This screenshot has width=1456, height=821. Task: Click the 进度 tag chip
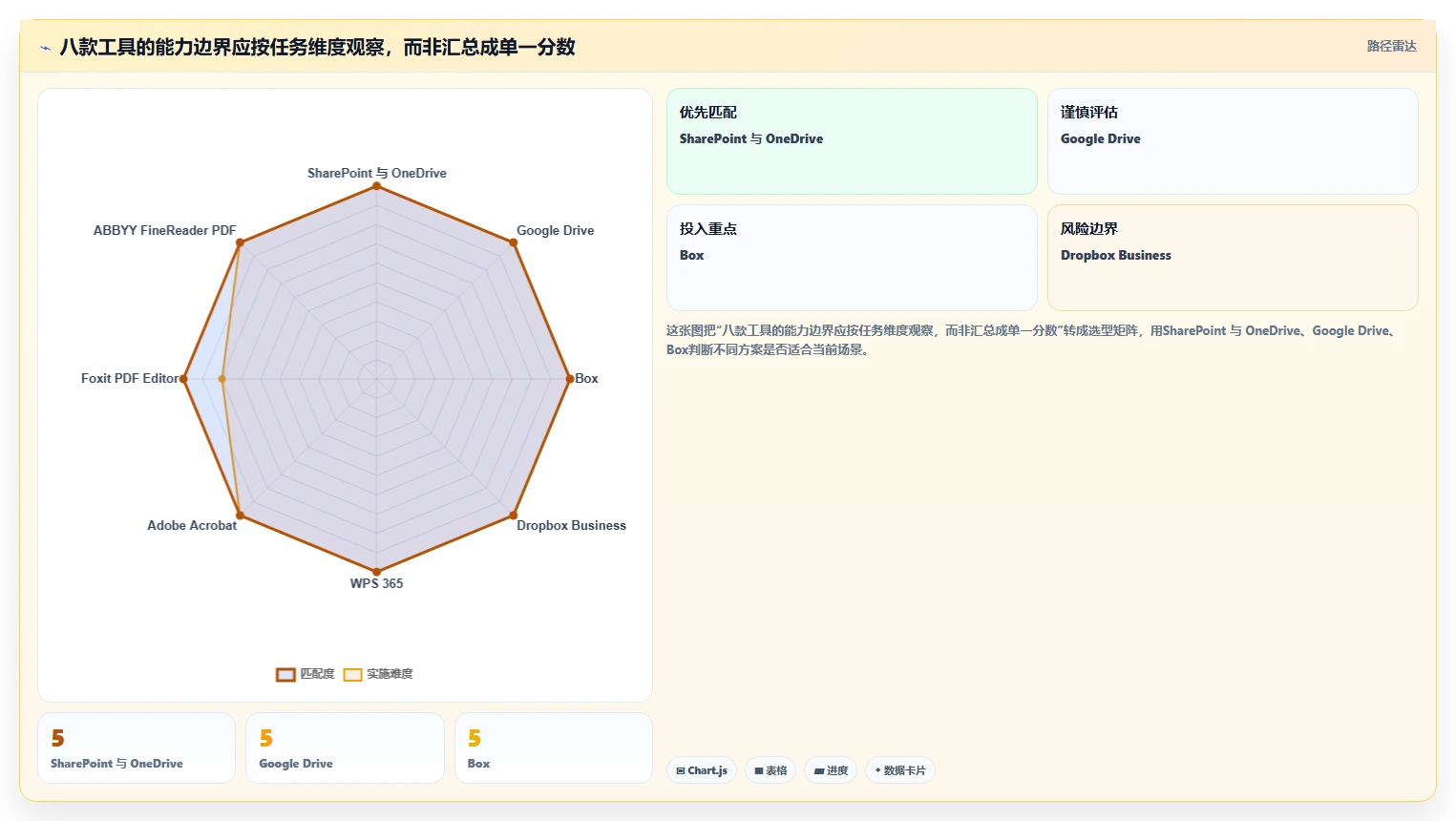pos(831,770)
